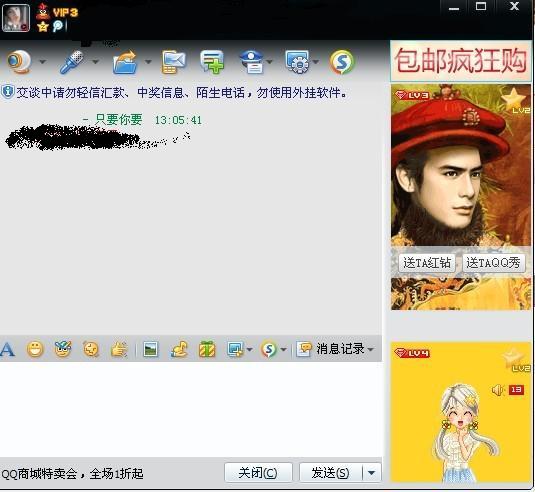Open the smiley emoticon picker
The width and height of the screenshot is (535, 492).
click(35, 349)
